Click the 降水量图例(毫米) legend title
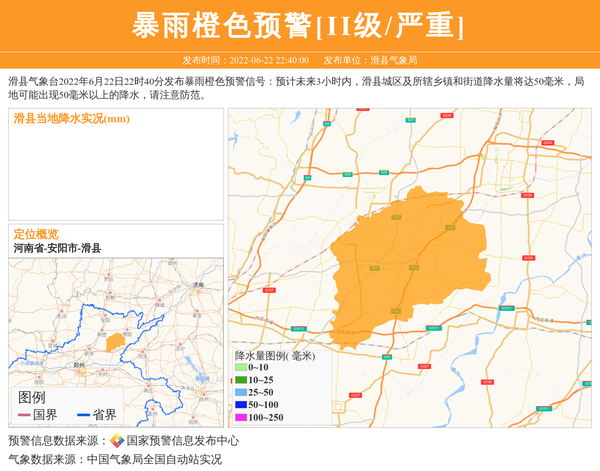600x471 pixels. 274,356
